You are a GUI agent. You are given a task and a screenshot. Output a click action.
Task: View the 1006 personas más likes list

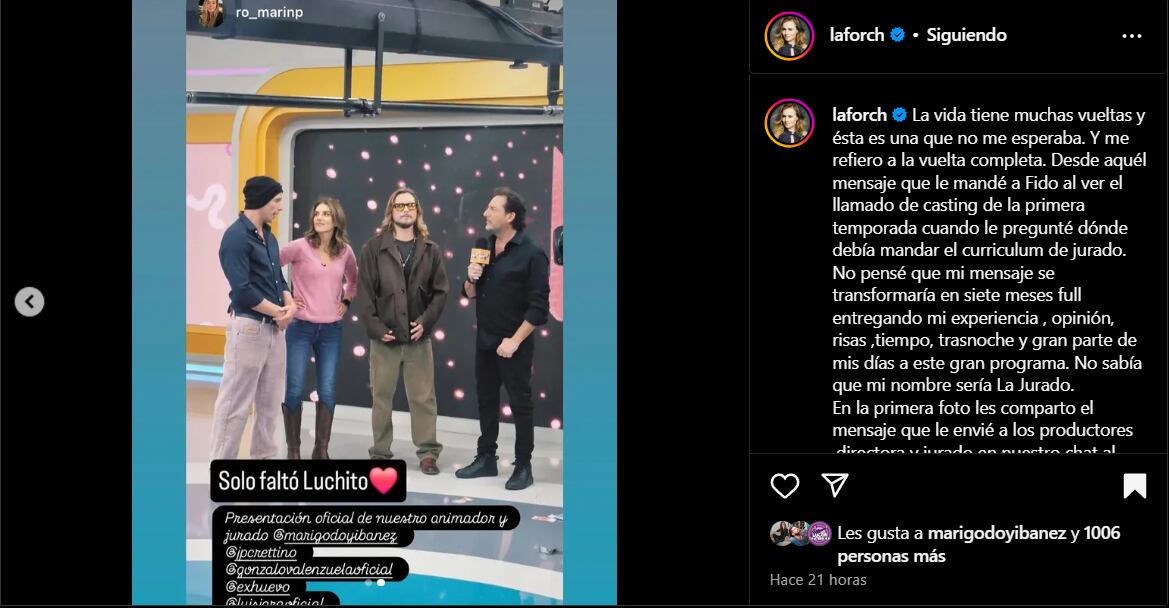[978, 545]
